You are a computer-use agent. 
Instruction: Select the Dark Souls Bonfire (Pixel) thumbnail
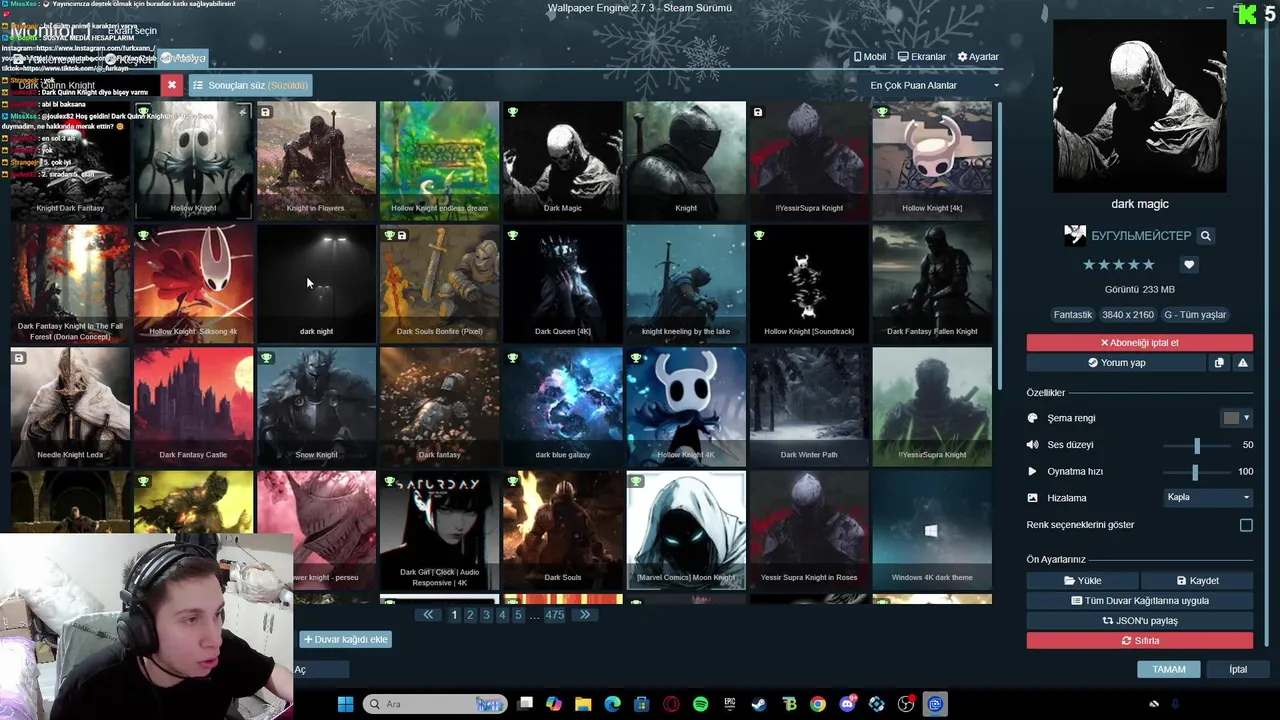(x=439, y=283)
